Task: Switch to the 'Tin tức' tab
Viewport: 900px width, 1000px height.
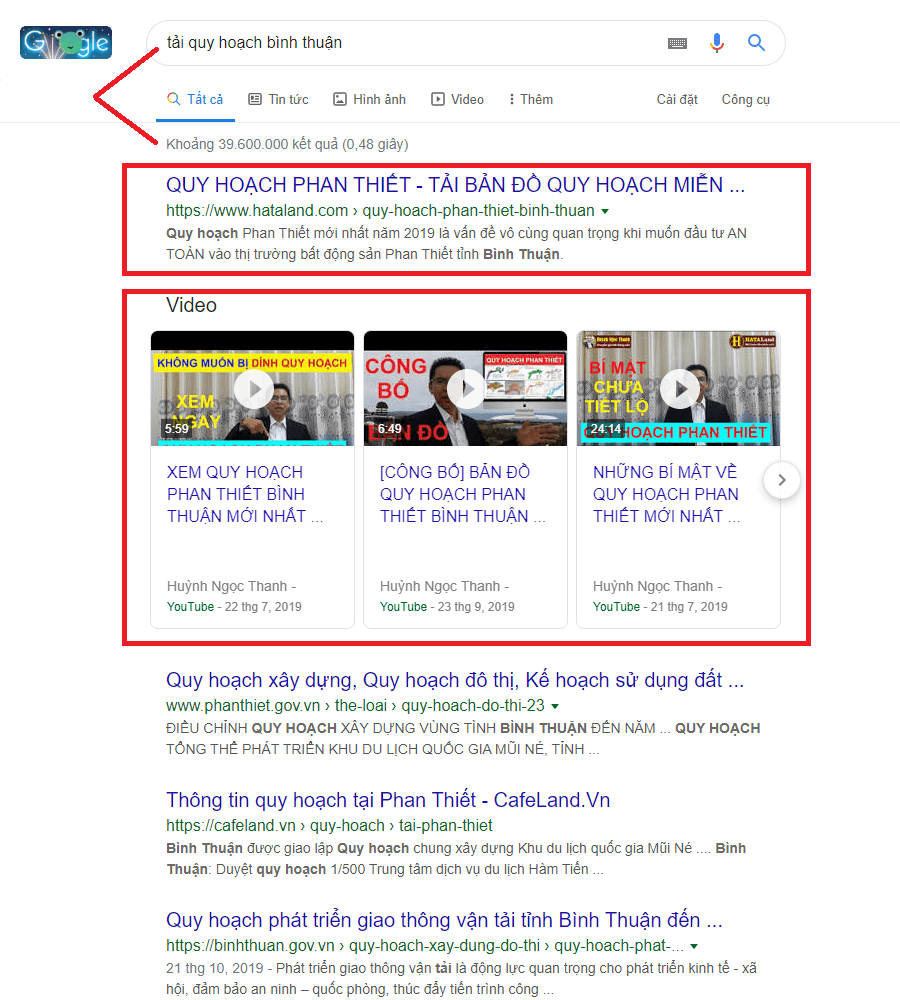Action: pos(278,99)
